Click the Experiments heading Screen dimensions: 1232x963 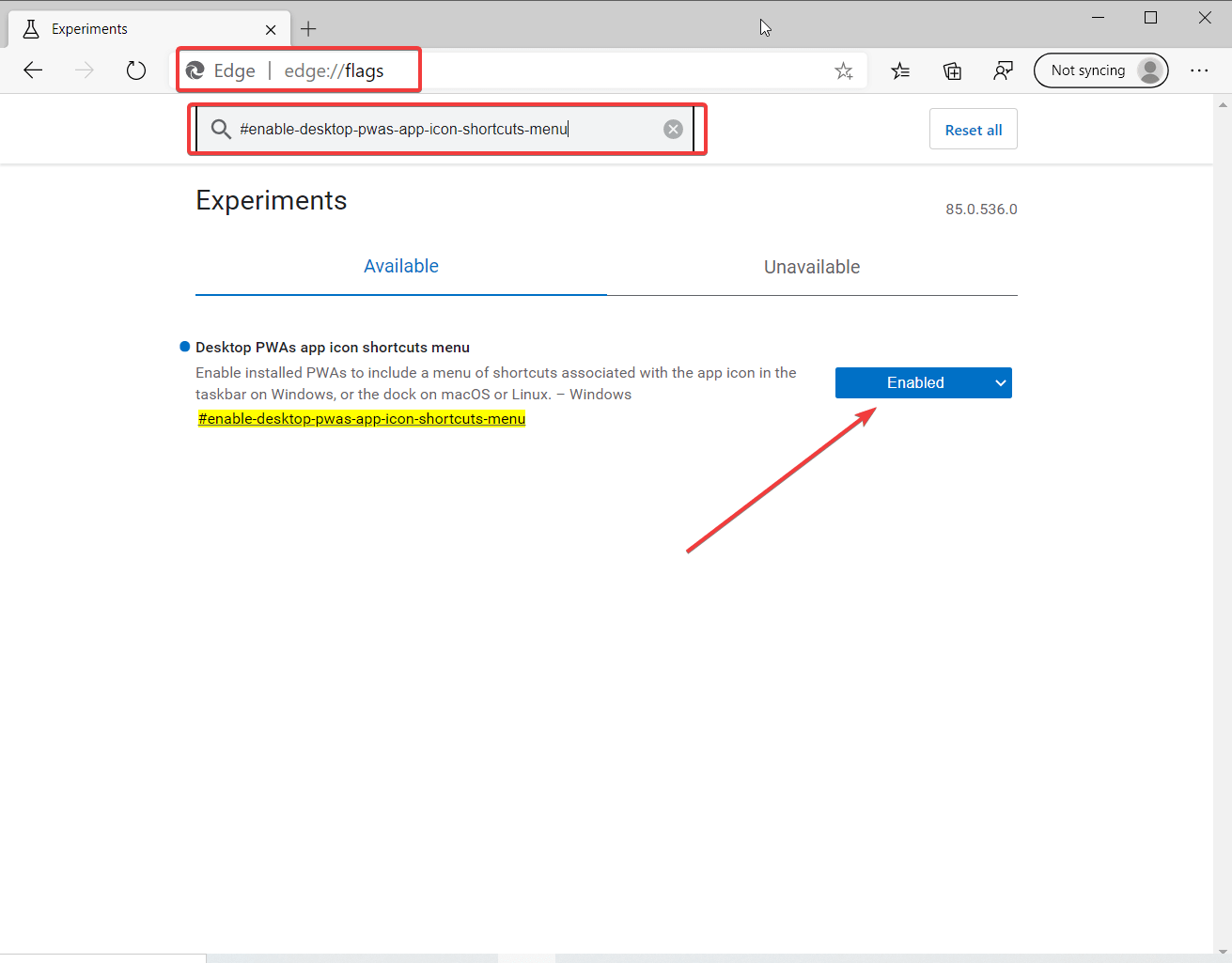click(x=272, y=200)
